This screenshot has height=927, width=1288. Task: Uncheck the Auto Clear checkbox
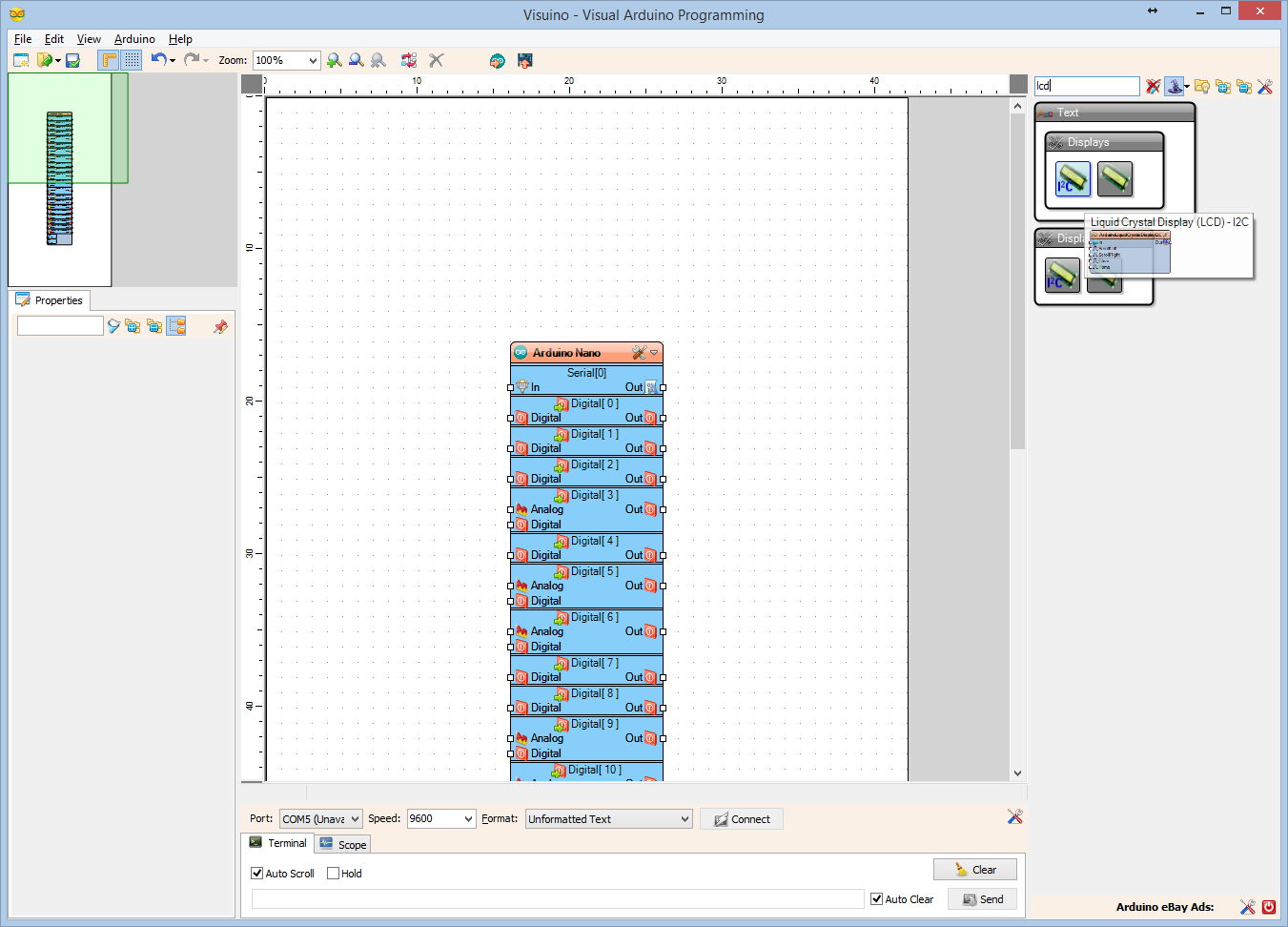click(877, 899)
